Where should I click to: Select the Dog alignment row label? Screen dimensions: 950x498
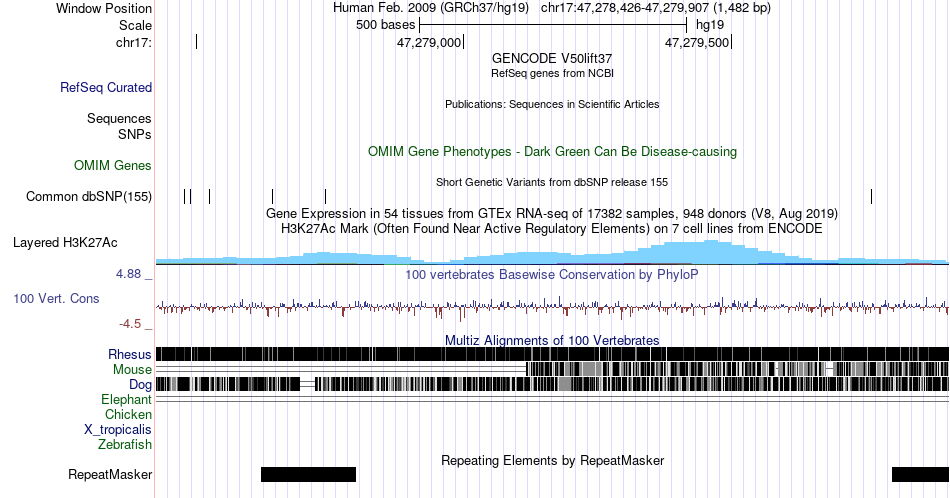(140, 385)
